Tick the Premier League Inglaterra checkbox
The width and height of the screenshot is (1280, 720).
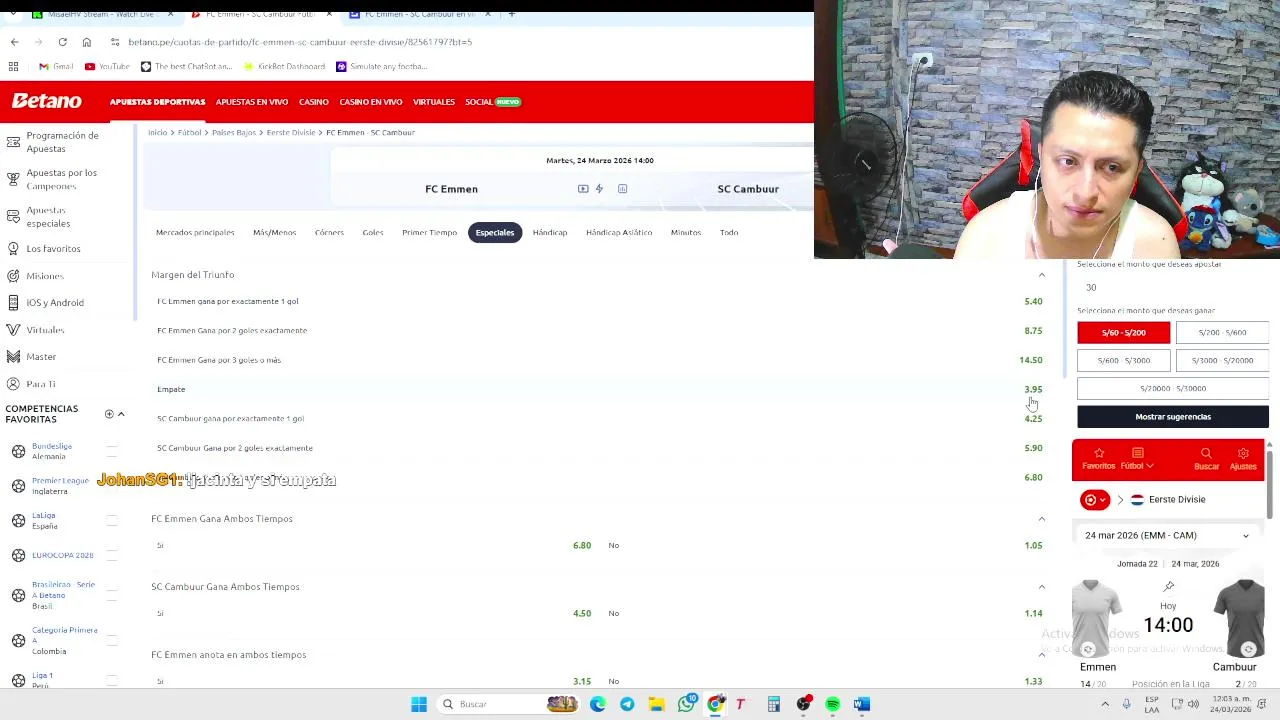[x=112, y=486]
